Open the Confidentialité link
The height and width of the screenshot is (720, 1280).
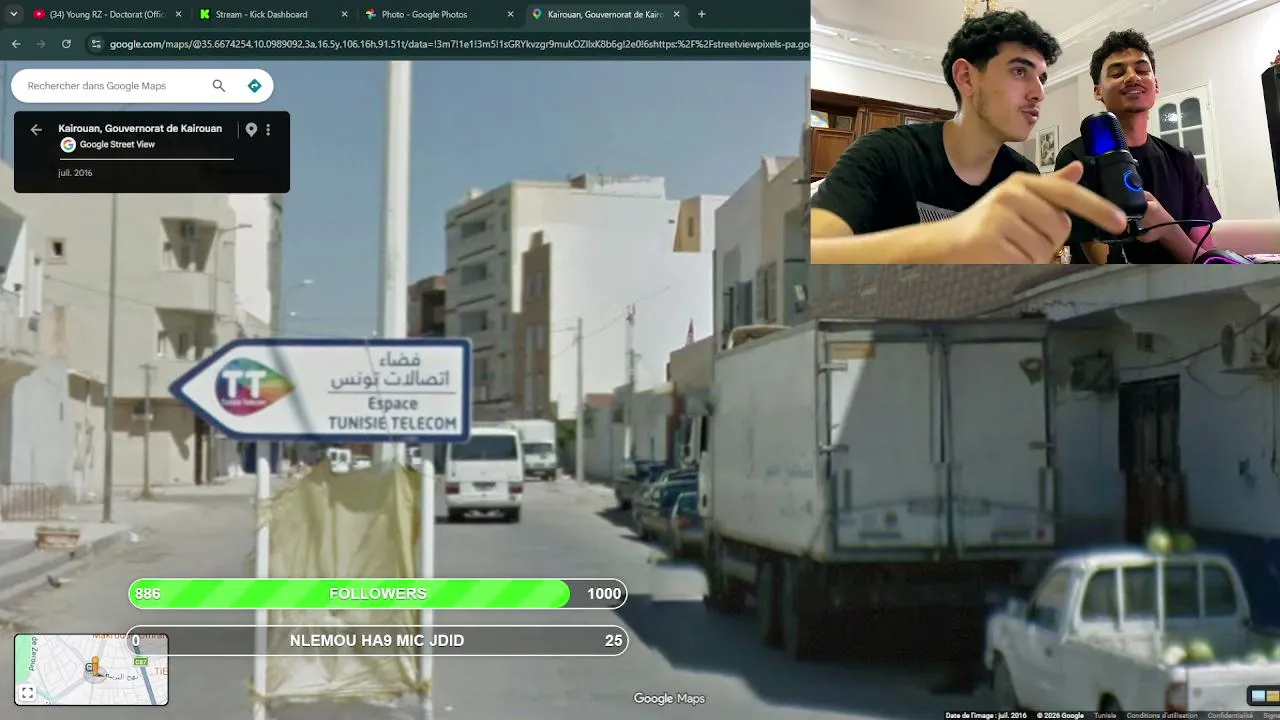[x=1230, y=715]
